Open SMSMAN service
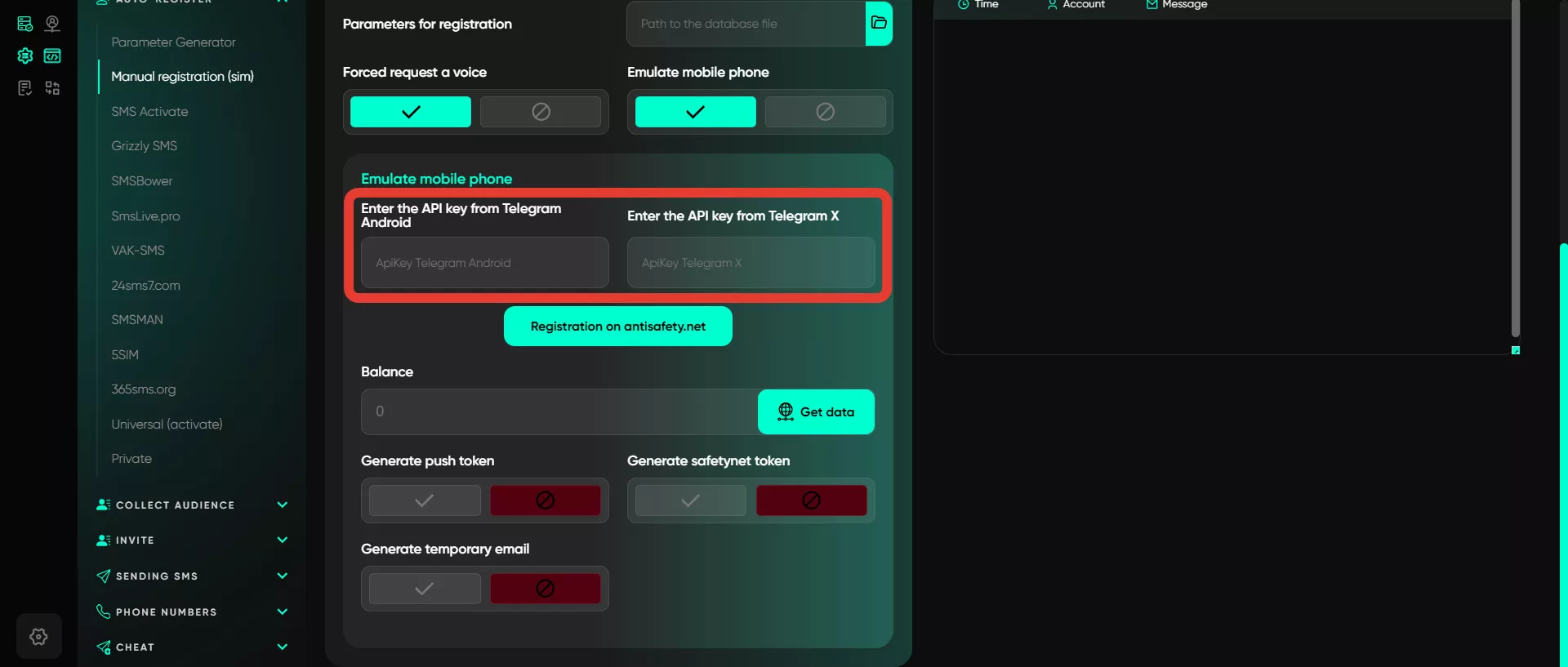 pyautogui.click(x=137, y=319)
